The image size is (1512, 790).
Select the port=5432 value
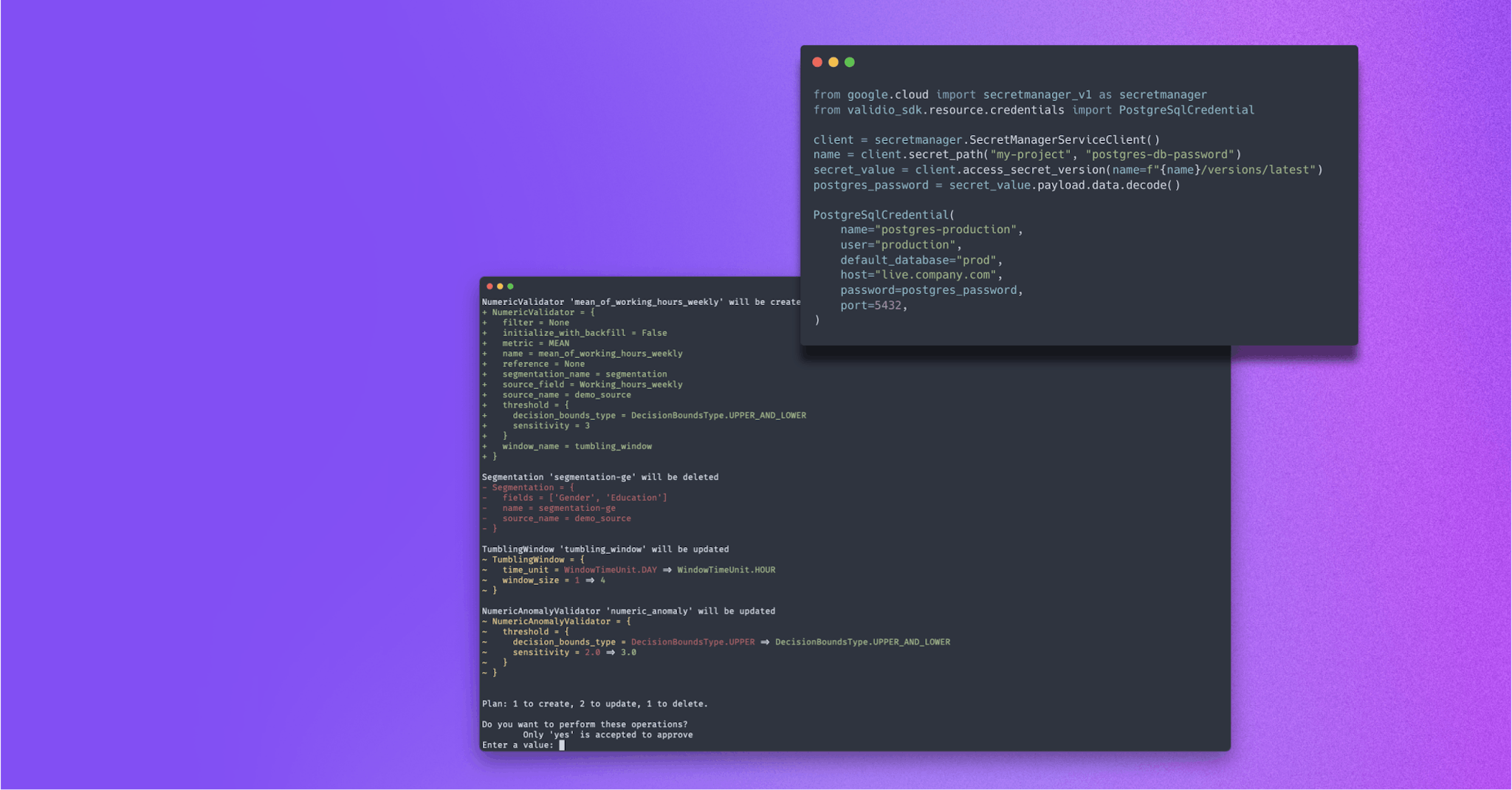[x=873, y=305]
